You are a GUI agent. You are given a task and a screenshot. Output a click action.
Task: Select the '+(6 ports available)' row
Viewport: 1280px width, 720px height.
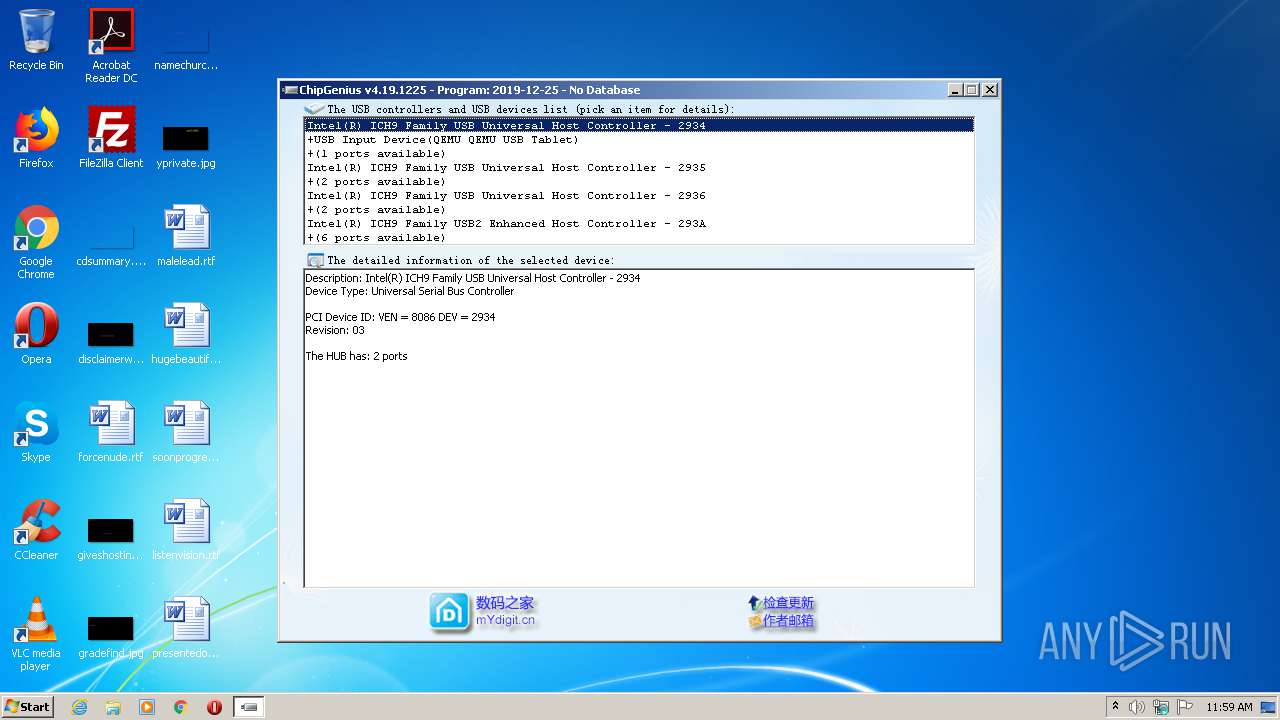point(639,237)
